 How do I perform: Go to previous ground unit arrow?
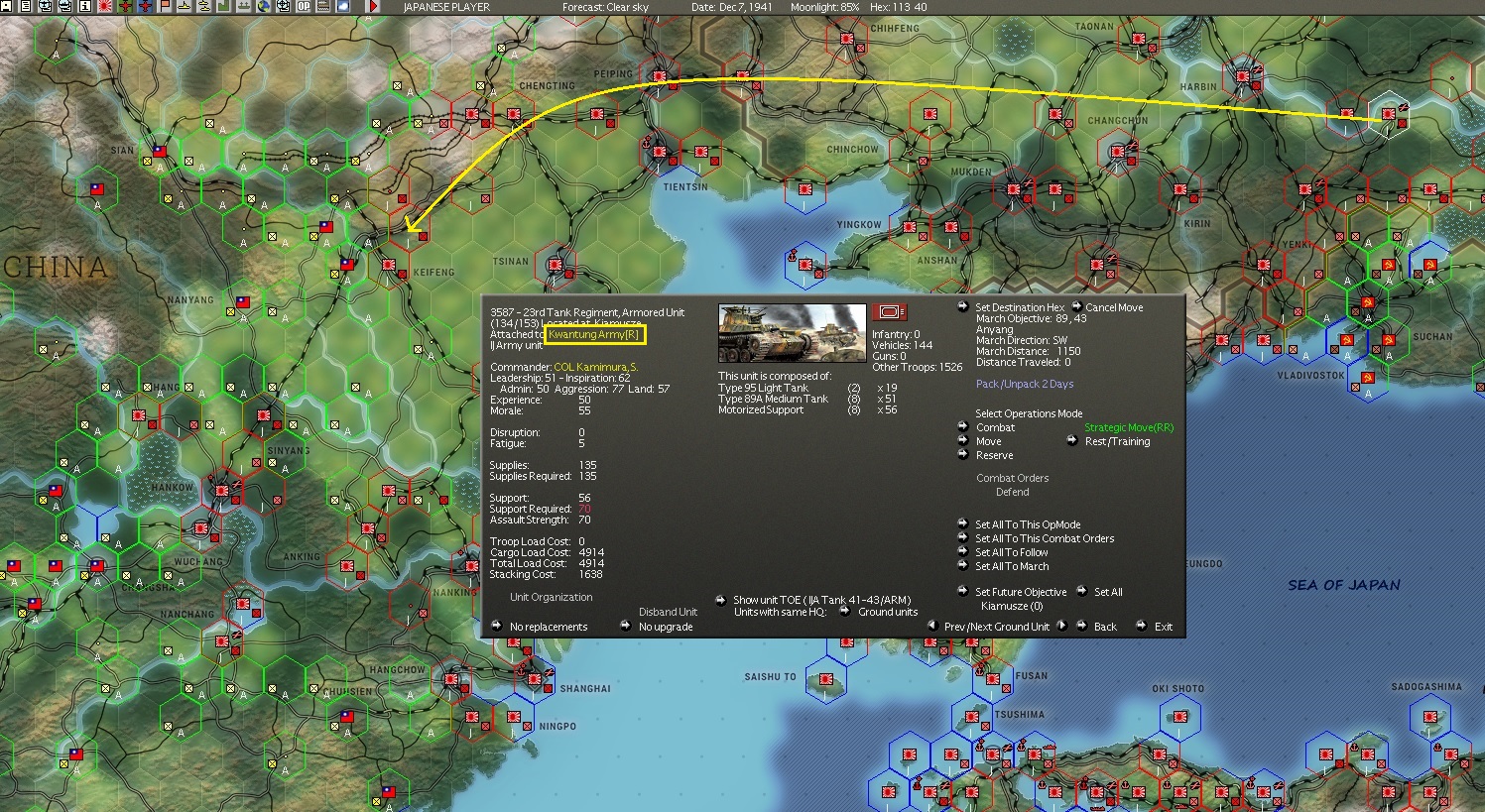point(932,627)
